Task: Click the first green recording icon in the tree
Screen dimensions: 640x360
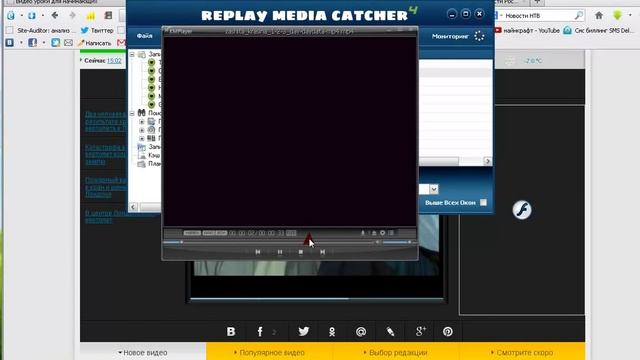Action: pos(151,62)
